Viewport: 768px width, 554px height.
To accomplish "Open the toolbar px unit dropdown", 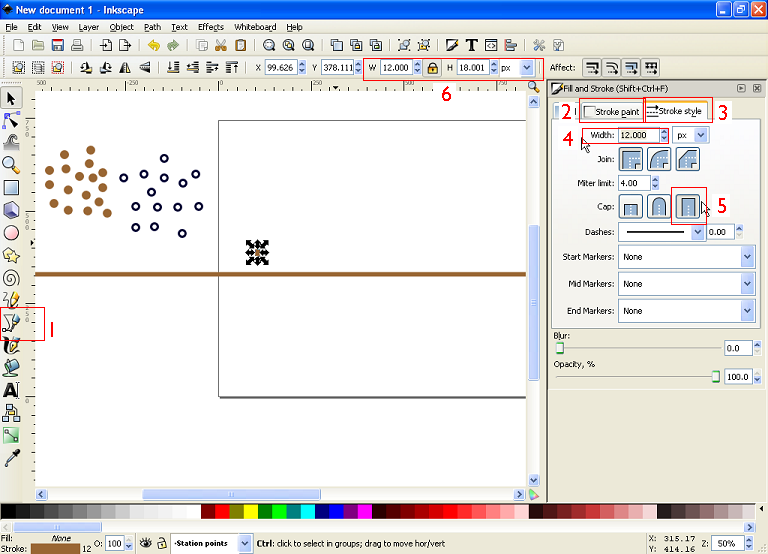I will click(527, 68).
